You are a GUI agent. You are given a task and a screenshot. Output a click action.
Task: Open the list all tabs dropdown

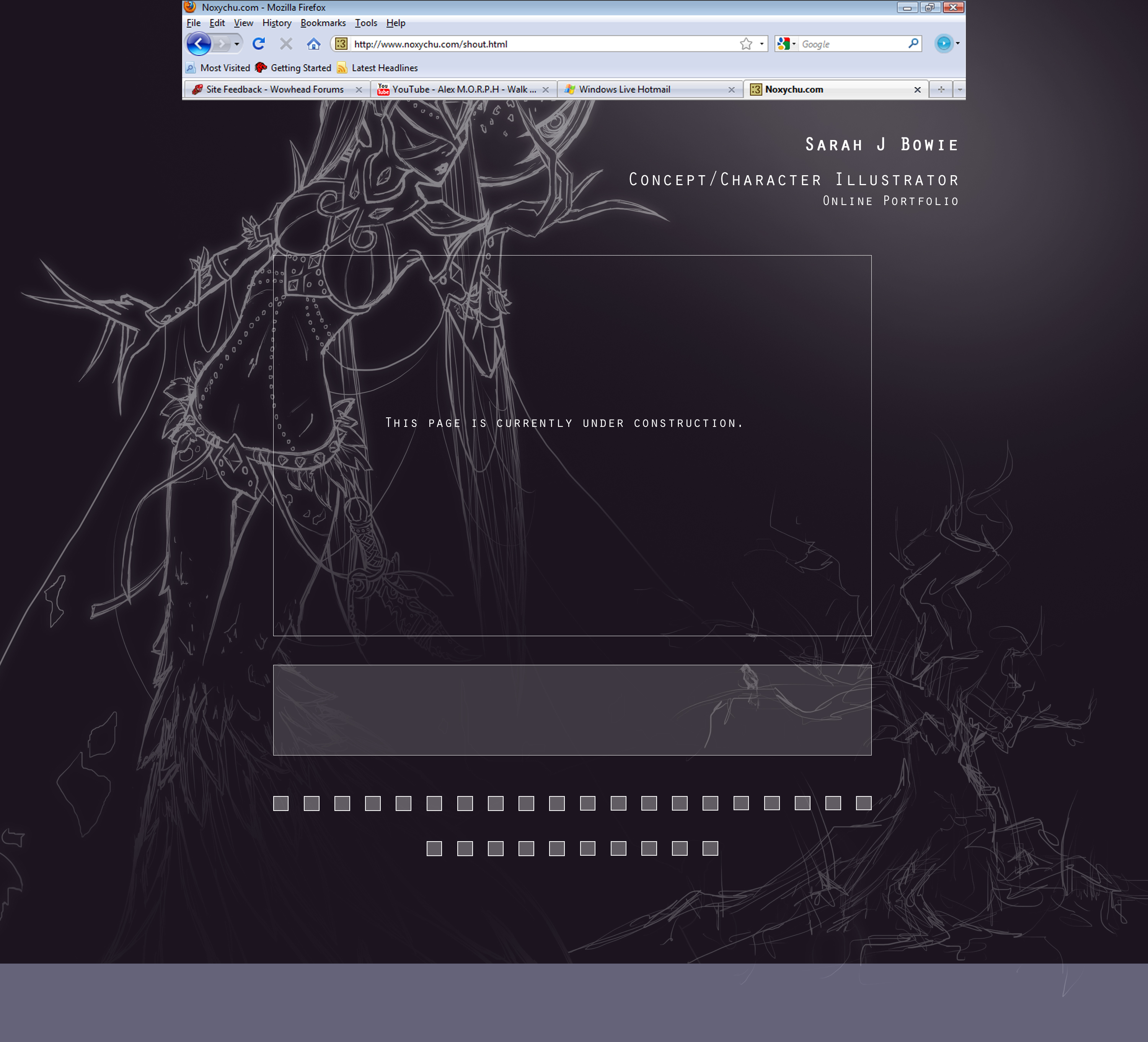click(x=959, y=90)
